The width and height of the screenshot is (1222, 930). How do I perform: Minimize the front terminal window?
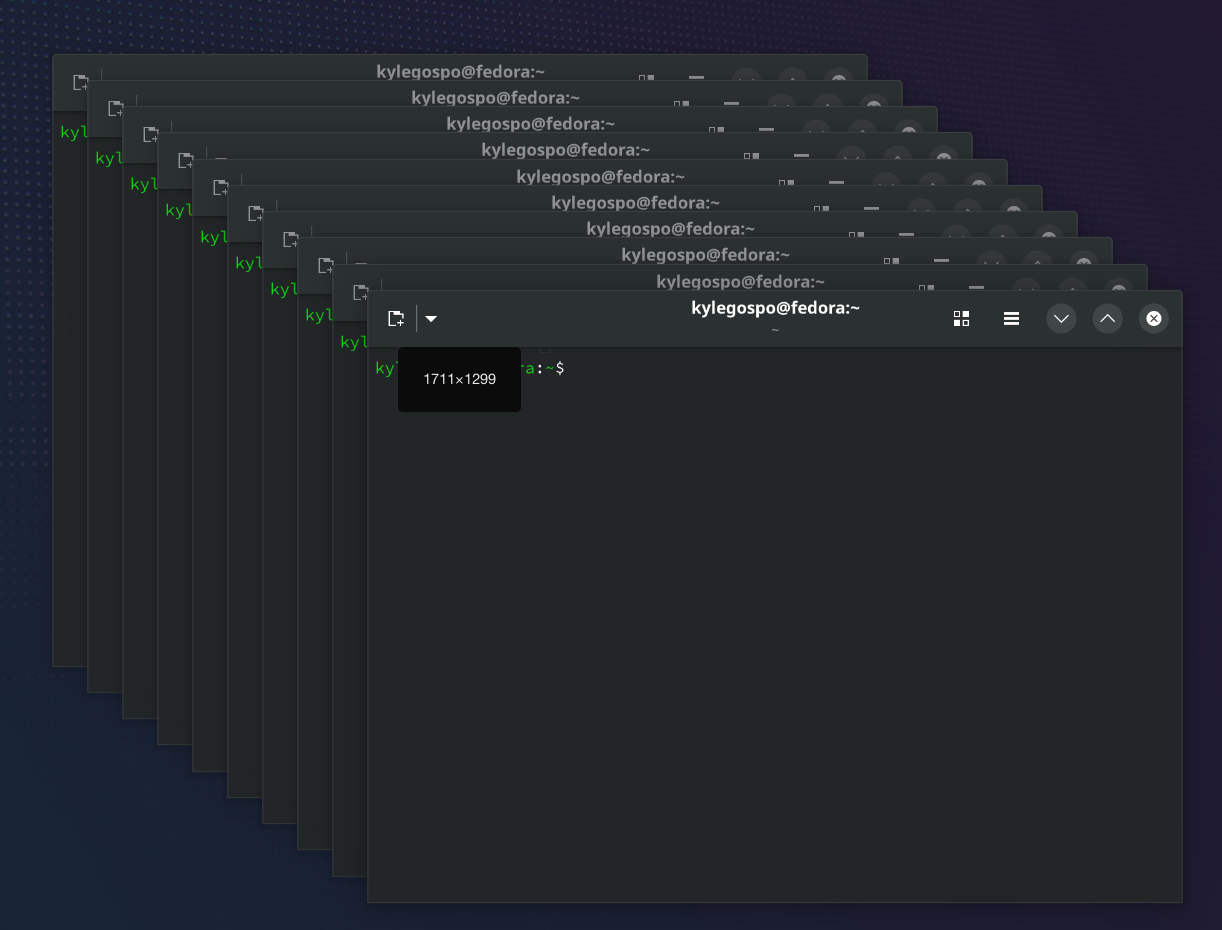tap(1061, 319)
